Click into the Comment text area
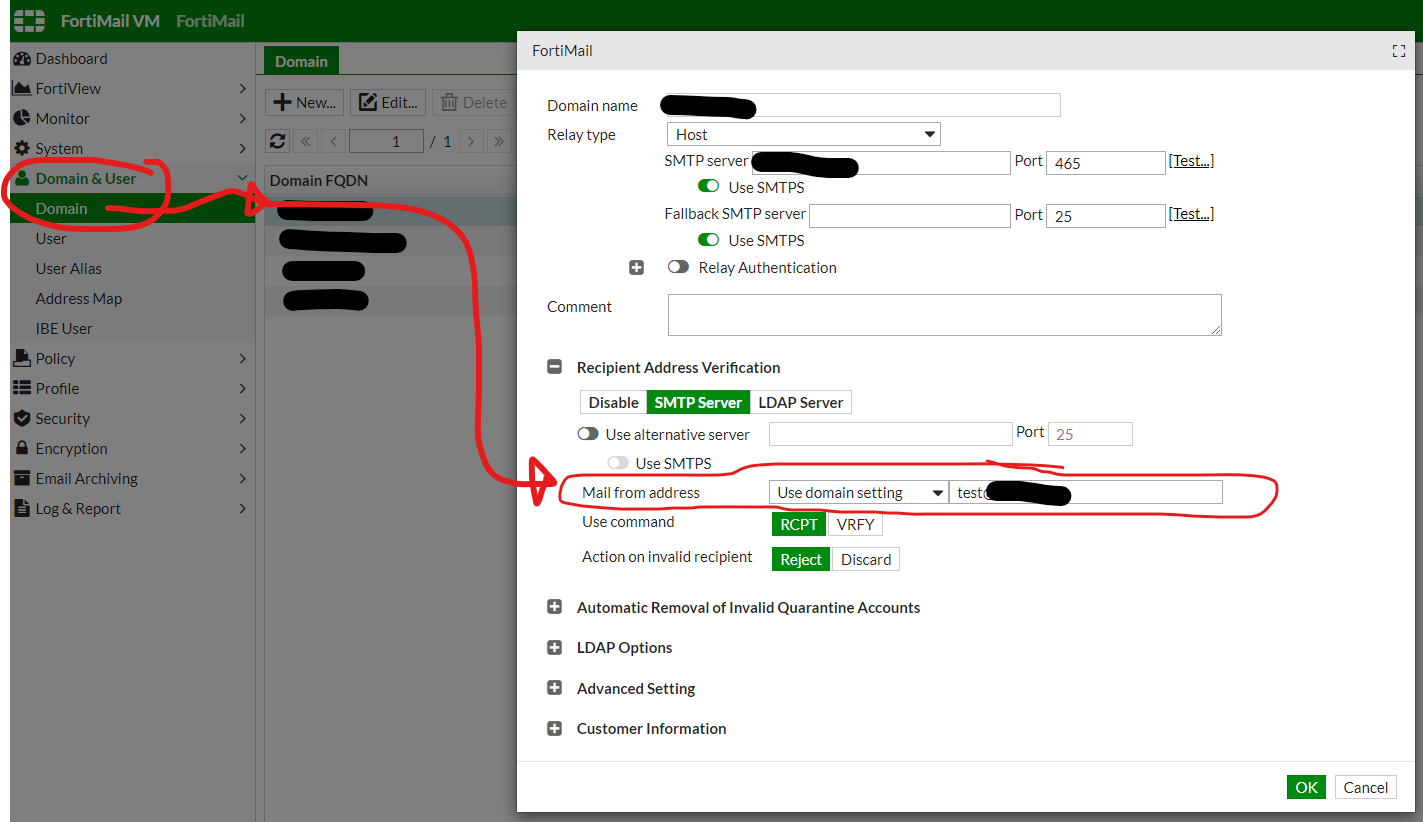 tap(943, 315)
